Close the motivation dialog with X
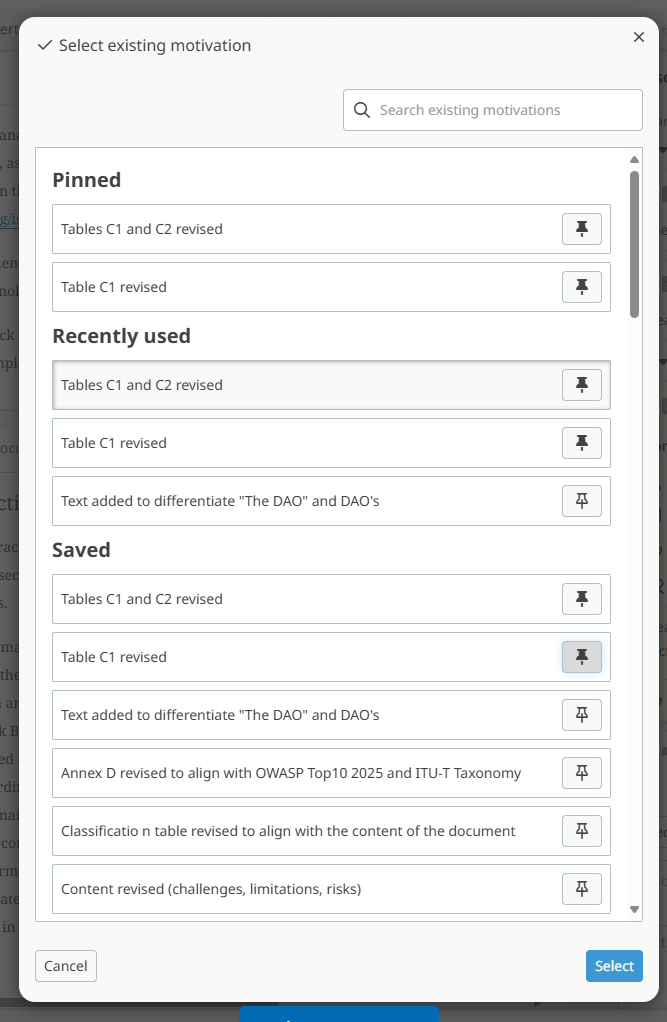Viewport: 667px width, 1022px height. click(x=639, y=37)
